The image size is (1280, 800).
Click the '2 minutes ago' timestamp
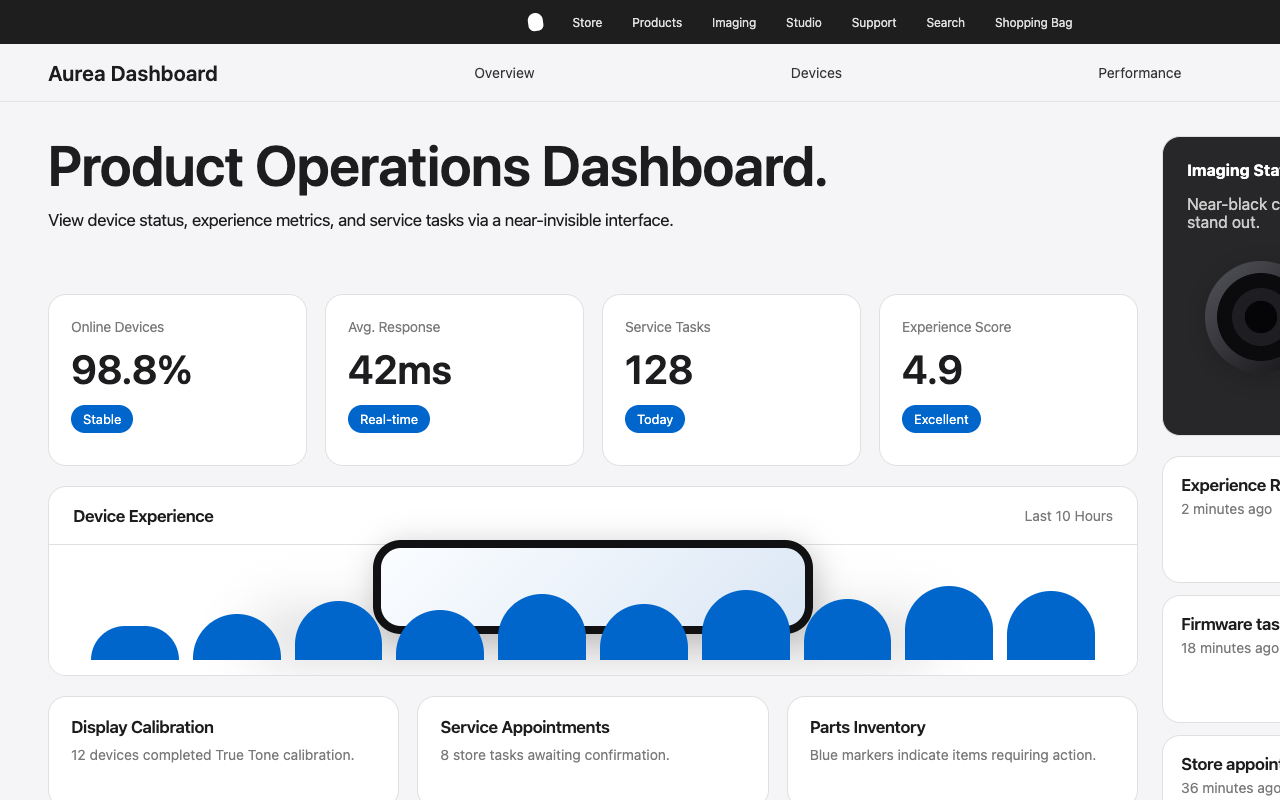1227,509
